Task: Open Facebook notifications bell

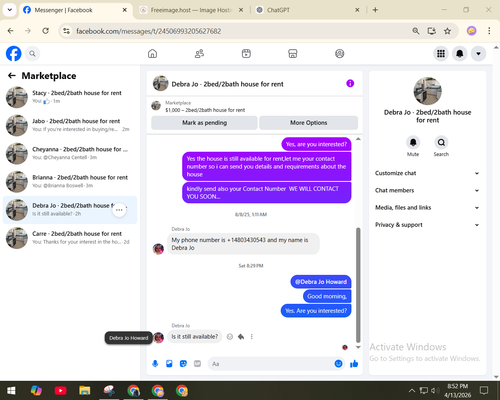Action: click(x=459, y=54)
